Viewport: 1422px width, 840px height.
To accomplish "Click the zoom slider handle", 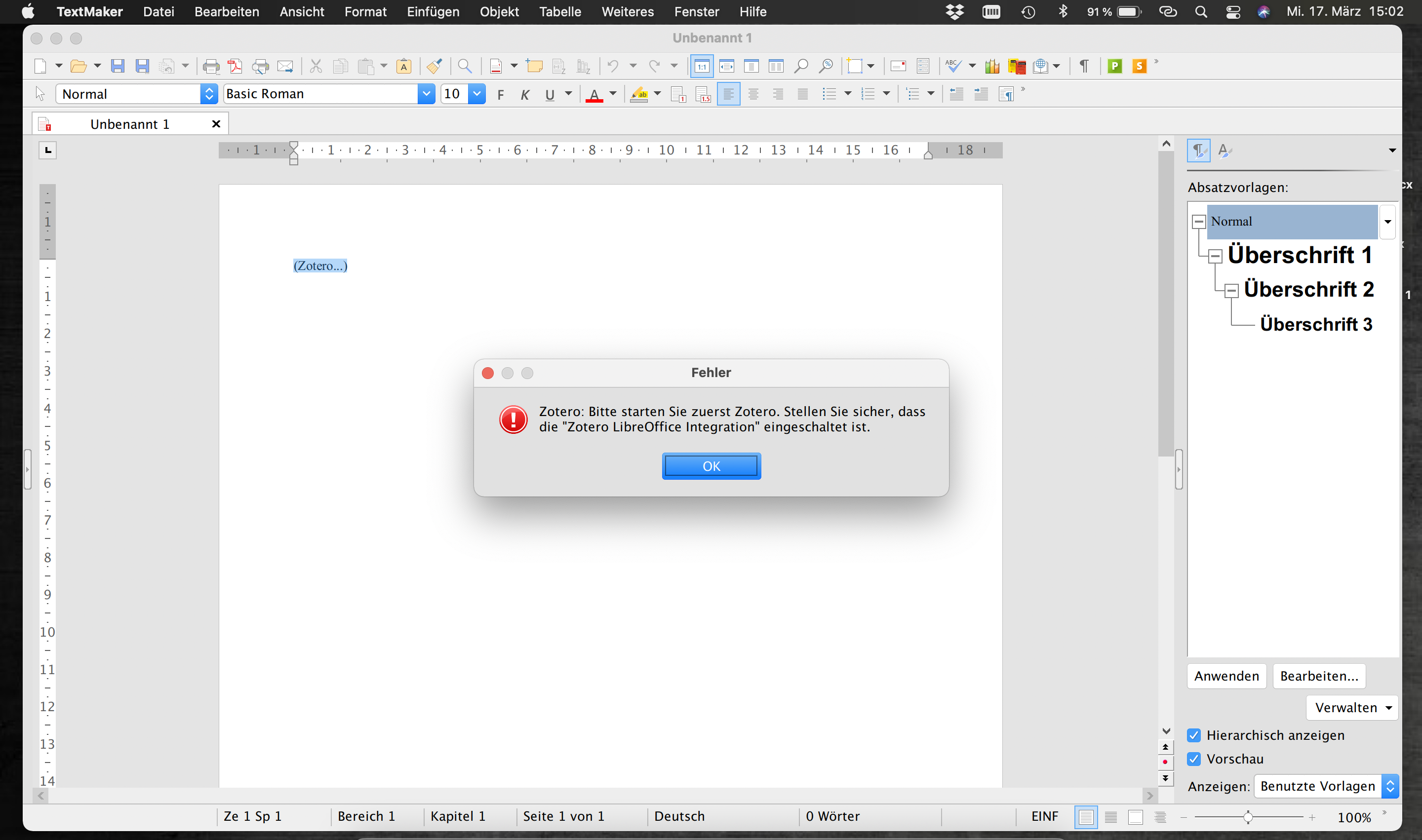I will 1248,816.
